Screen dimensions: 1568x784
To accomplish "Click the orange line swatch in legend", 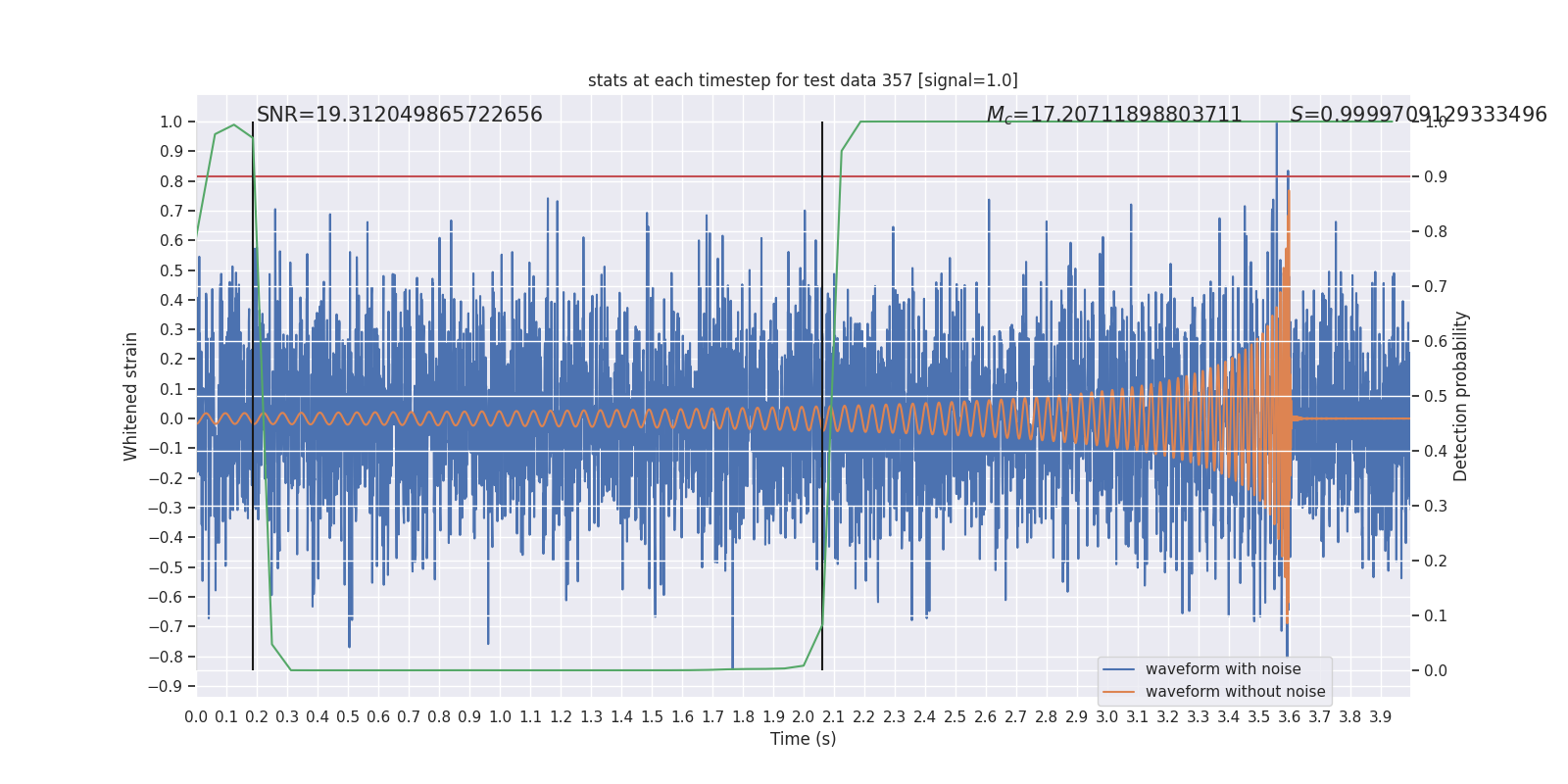I will [1118, 692].
